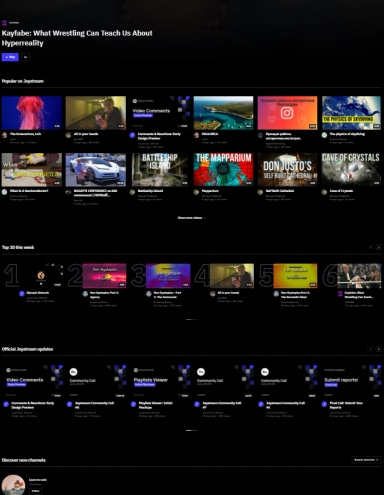Follow the discovered channel
384x495 pixels.
(x=35, y=491)
